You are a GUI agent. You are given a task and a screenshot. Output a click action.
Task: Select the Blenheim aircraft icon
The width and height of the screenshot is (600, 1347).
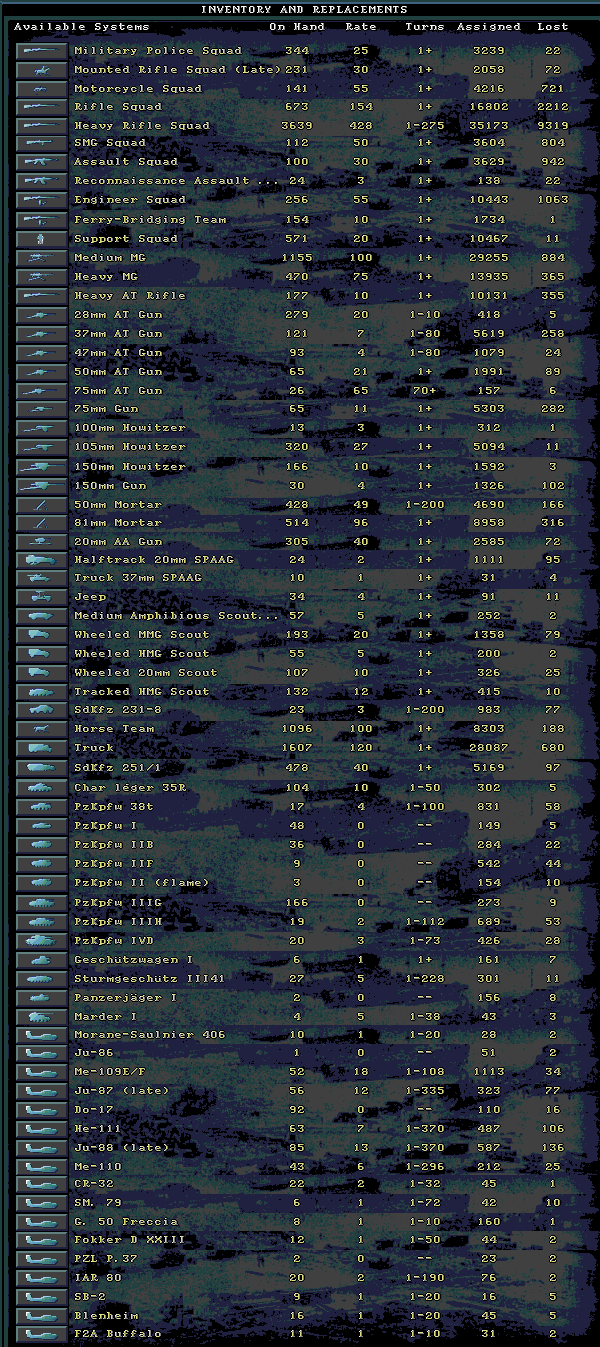42,1316
